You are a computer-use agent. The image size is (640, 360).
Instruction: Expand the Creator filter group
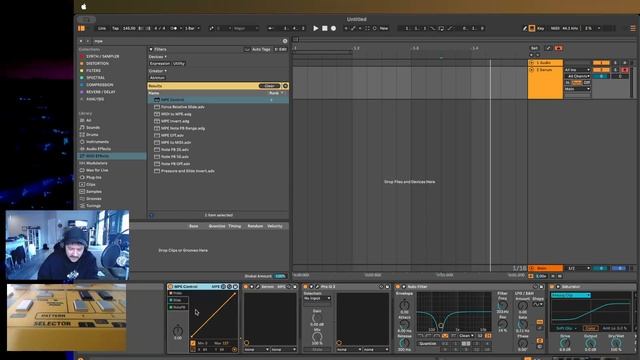[x=158, y=71]
